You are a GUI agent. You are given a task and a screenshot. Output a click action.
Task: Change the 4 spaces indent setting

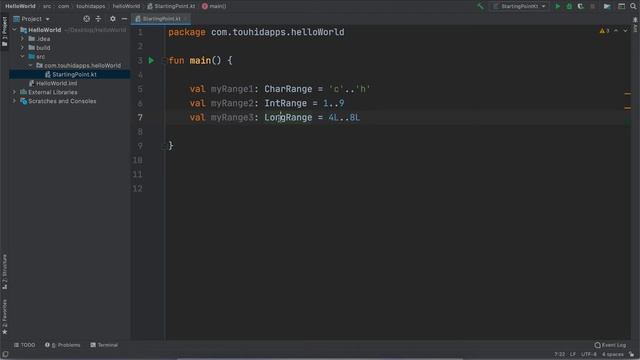click(x=612, y=354)
